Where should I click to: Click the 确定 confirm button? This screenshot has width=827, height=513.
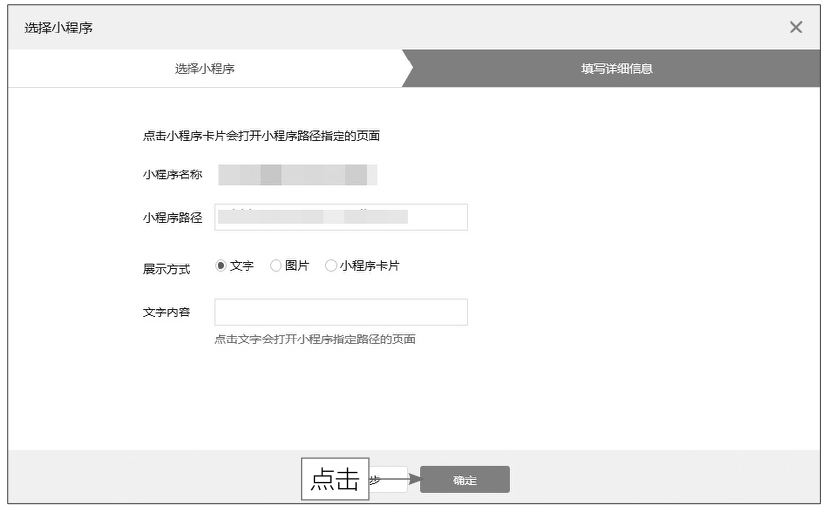(x=465, y=480)
